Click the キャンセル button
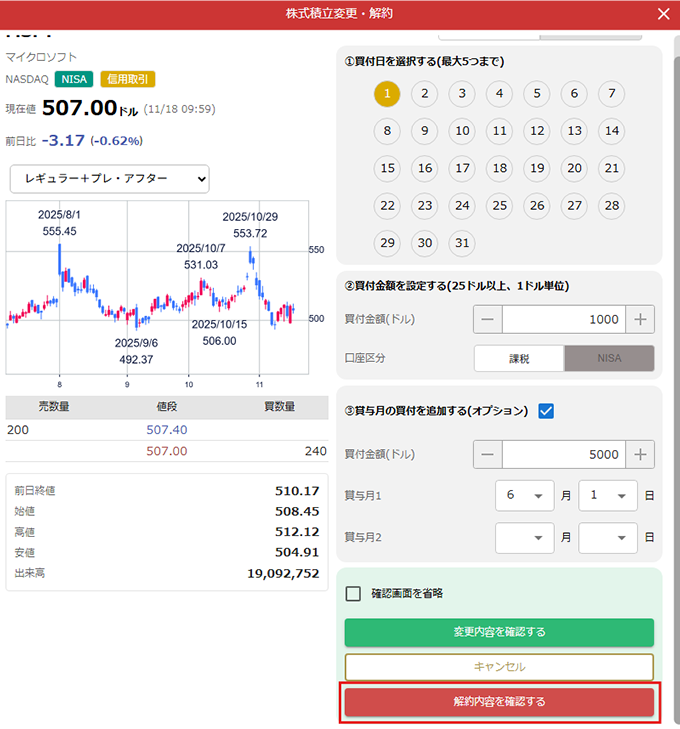Screen dimensions: 680x729 499,667
